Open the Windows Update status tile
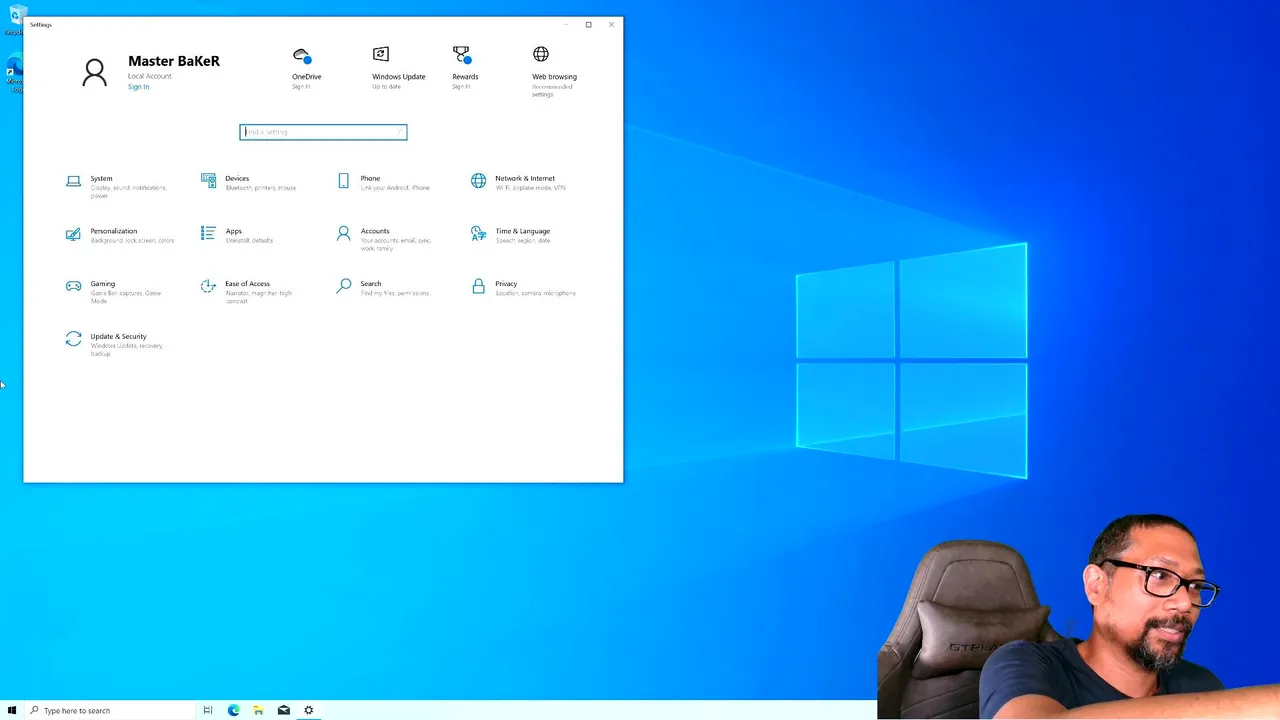The width and height of the screenshot is (1280, 720). pos(398,68)
